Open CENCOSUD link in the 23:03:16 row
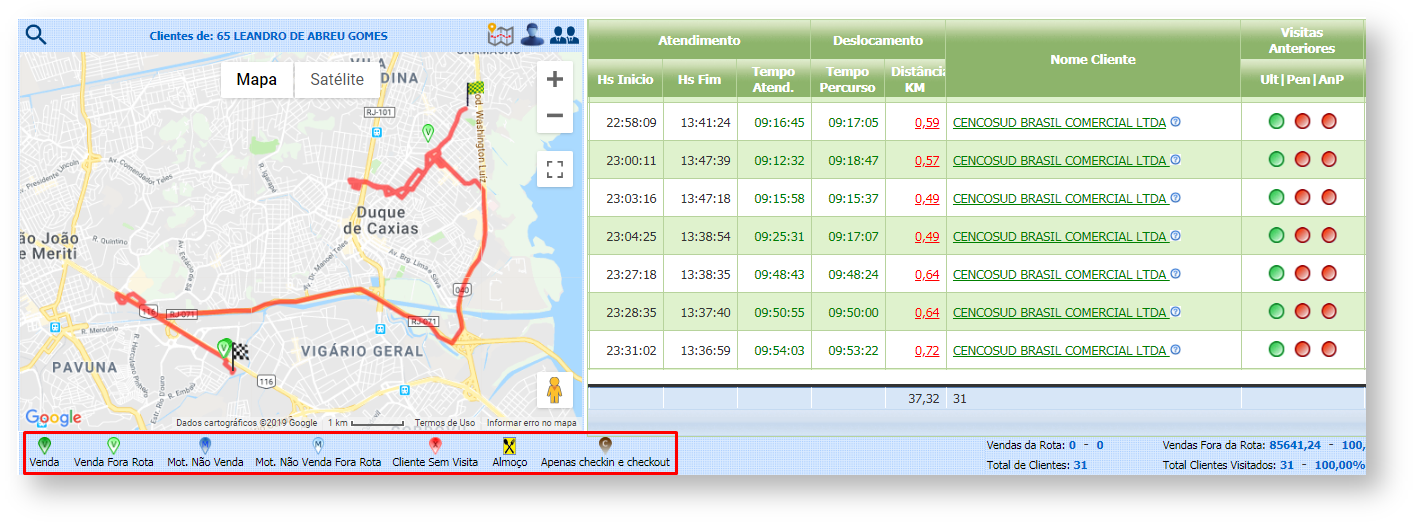 tap(1060, 199)
